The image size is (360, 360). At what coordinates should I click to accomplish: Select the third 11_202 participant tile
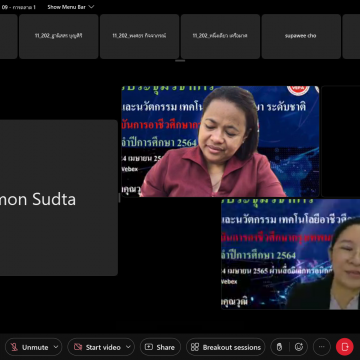220,36
